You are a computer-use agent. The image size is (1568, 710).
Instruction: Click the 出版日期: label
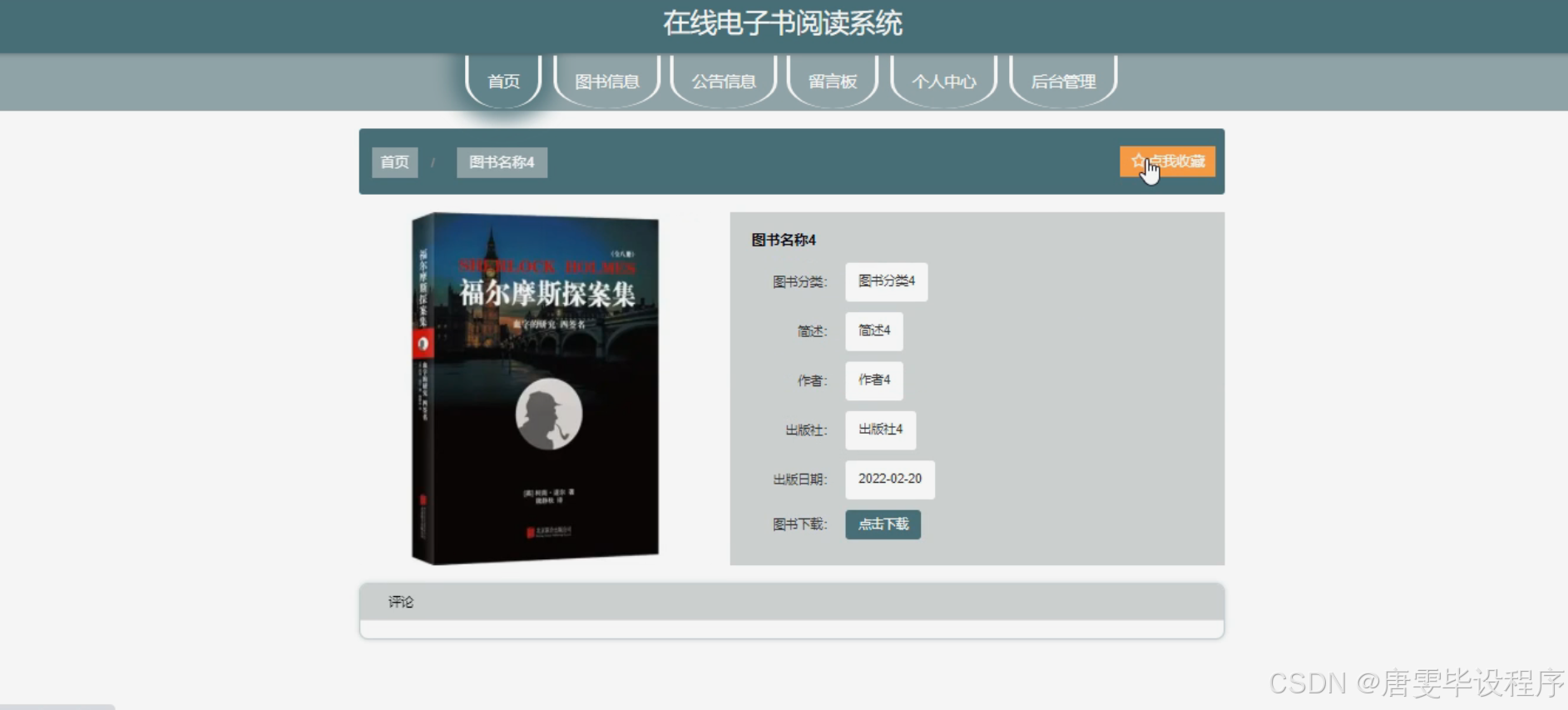tap(800, 479)
